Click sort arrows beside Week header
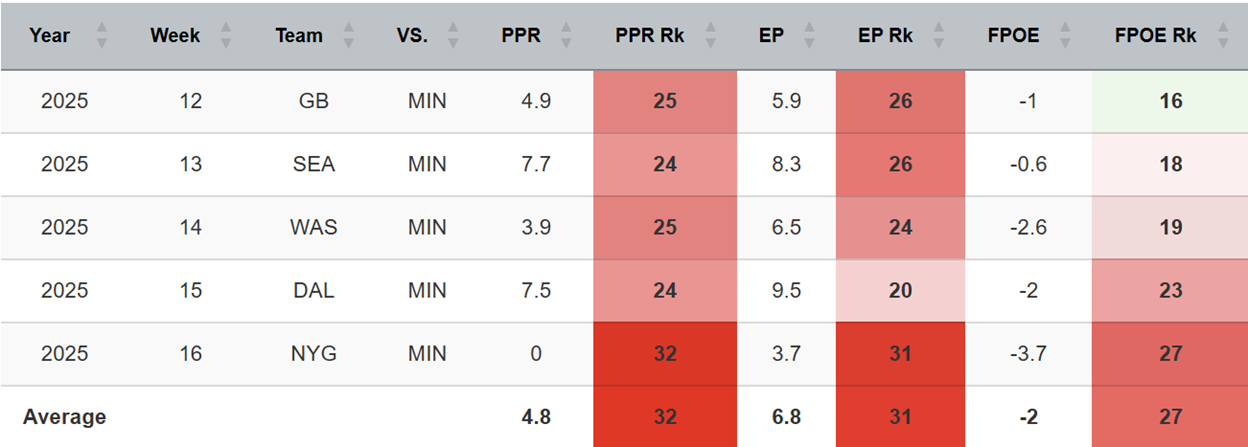1248x447 pixels. point(225,36)
